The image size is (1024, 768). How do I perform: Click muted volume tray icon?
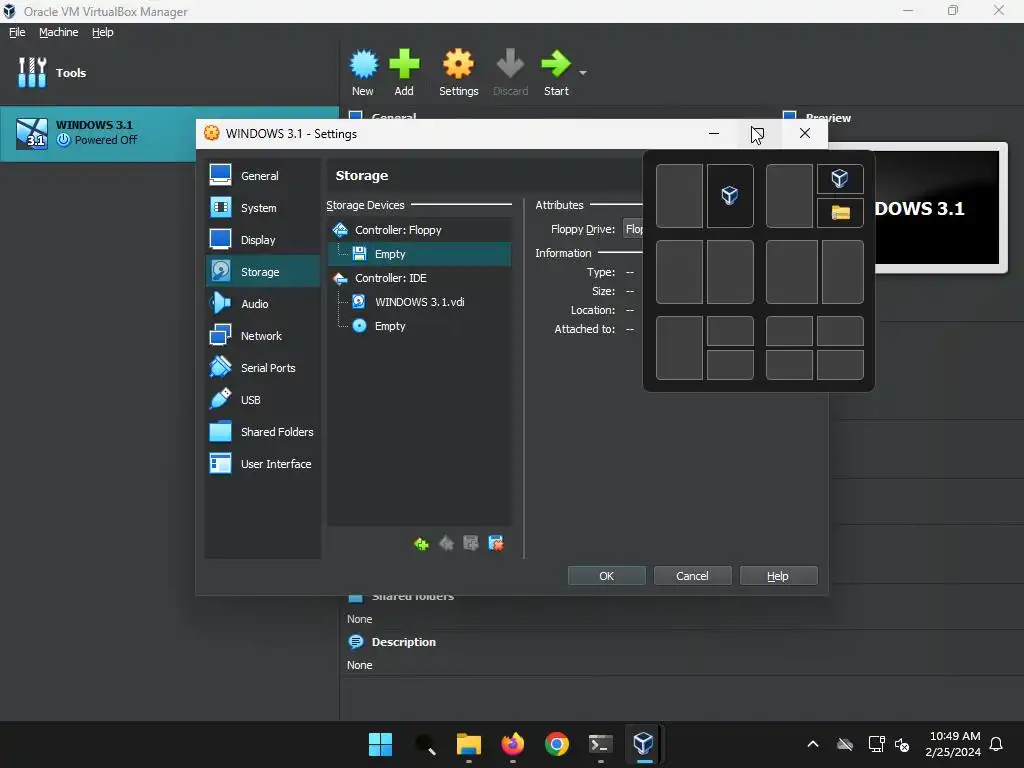tap(902, 744)
